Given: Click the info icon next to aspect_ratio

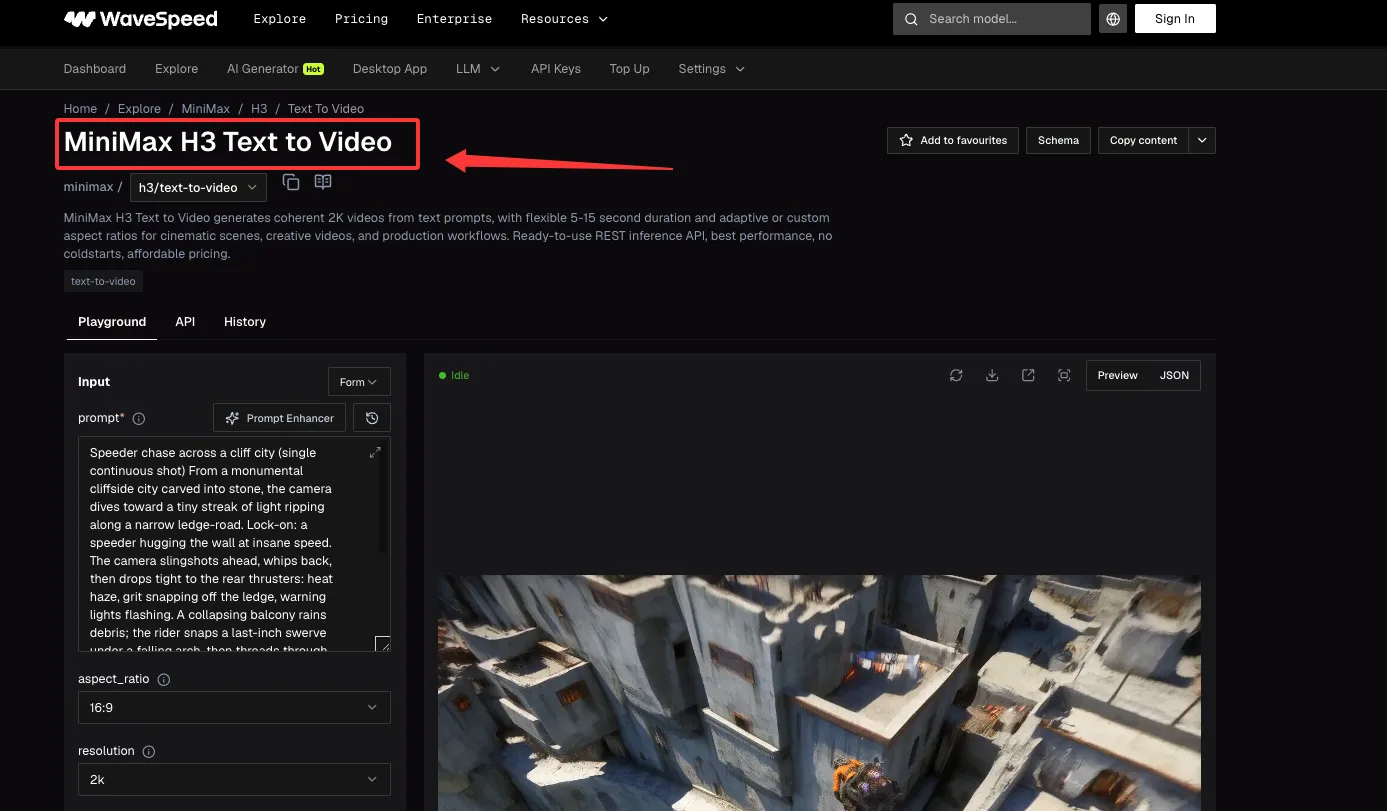Looking at the screenshot, I should [164, 679].
